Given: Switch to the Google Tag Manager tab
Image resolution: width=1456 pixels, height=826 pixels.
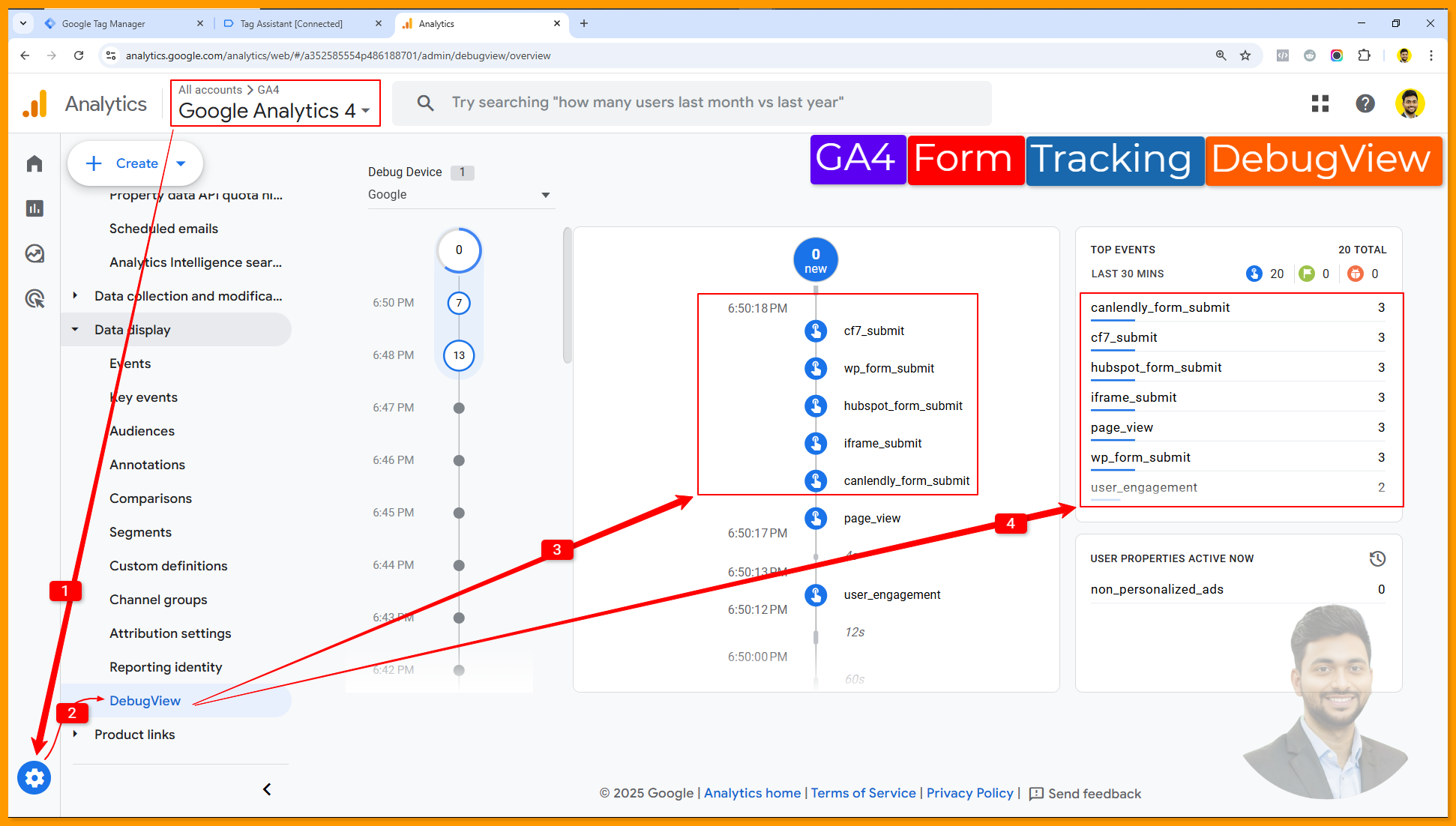Looking at the screenshot, I should click(105, 24).
